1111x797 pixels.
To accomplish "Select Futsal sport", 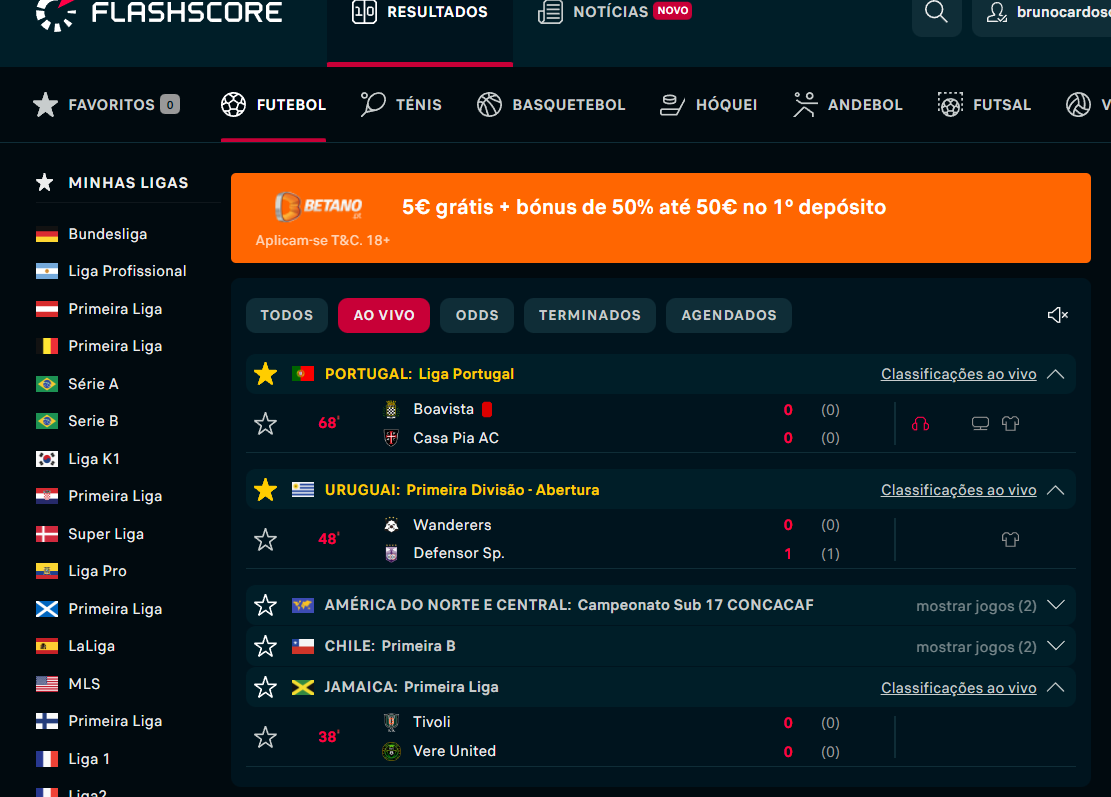I will [x=983, y=105].
